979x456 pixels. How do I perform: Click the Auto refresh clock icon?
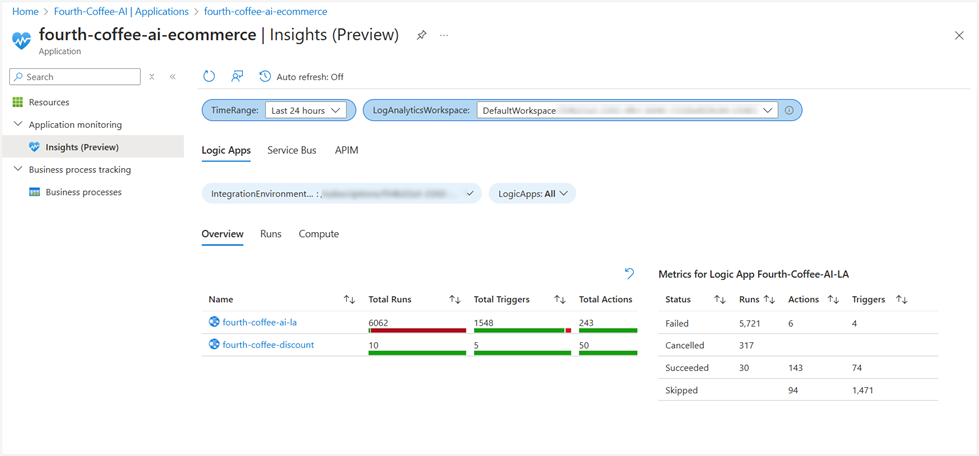[x=265, y=76]
